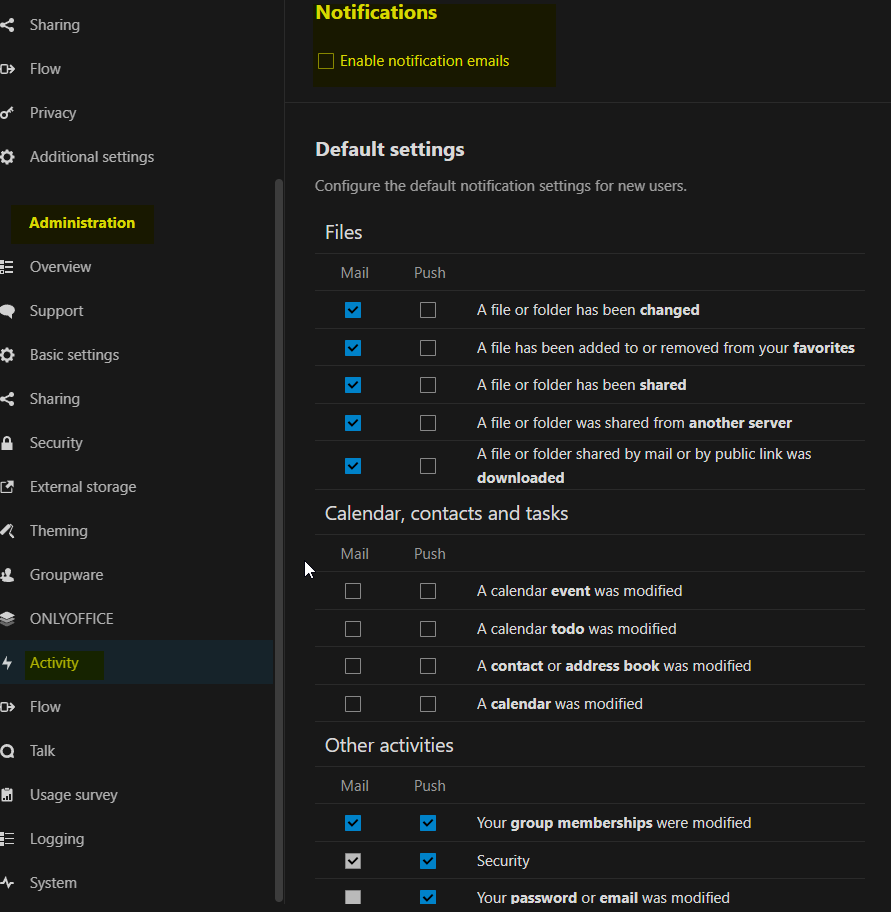This screenshot has width=891, height=912.
Task: Enable Push for calendar event modified
Action: 428,591
